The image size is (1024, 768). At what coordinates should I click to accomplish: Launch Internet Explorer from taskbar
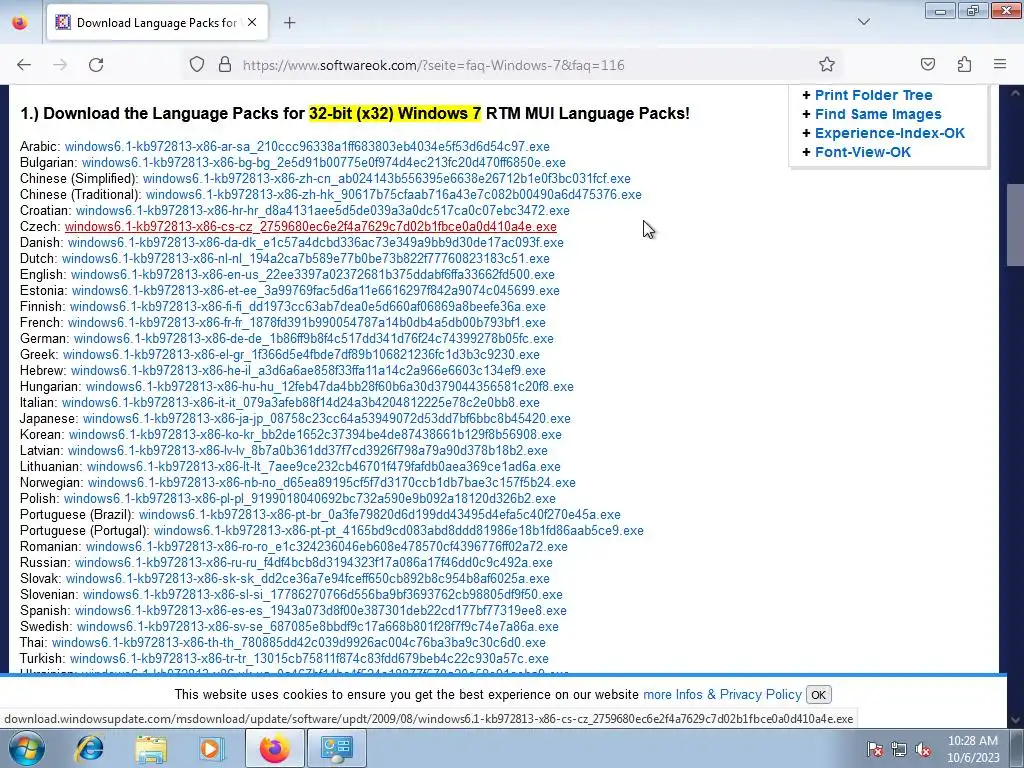[89, 748]
